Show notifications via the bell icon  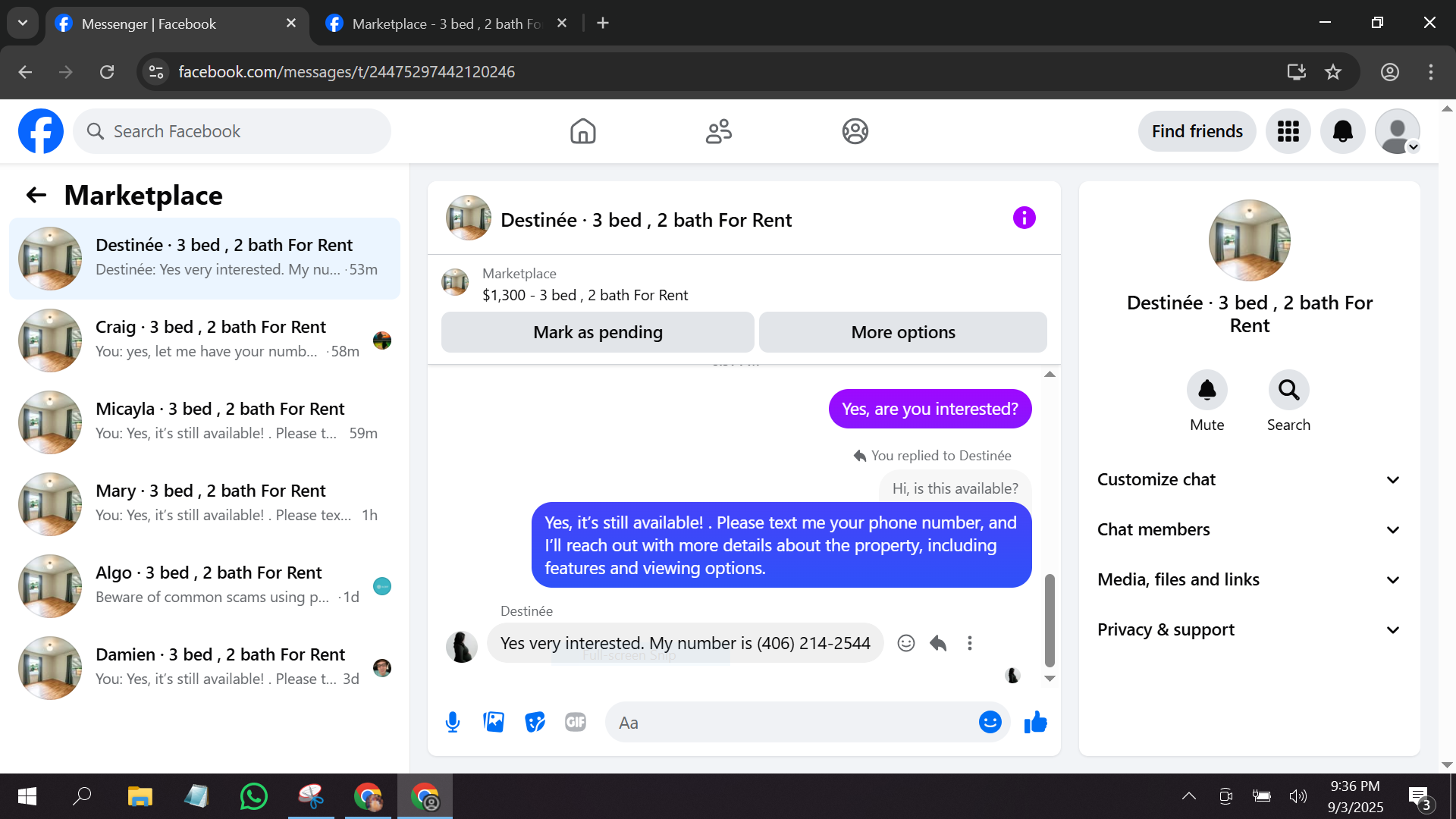click(x=1343, y=131)
